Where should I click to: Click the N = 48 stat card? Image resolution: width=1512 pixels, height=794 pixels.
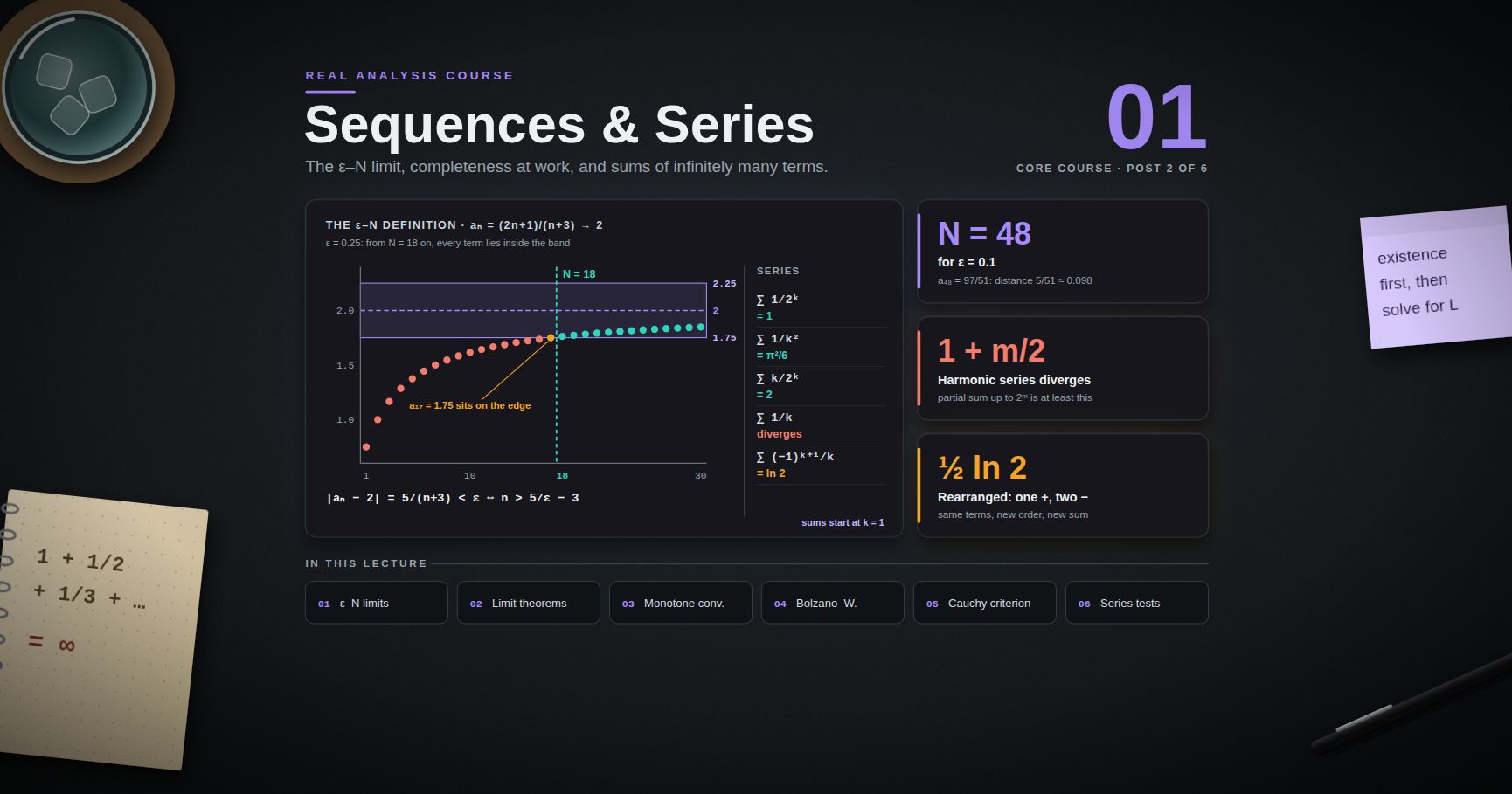(1062, 252)
